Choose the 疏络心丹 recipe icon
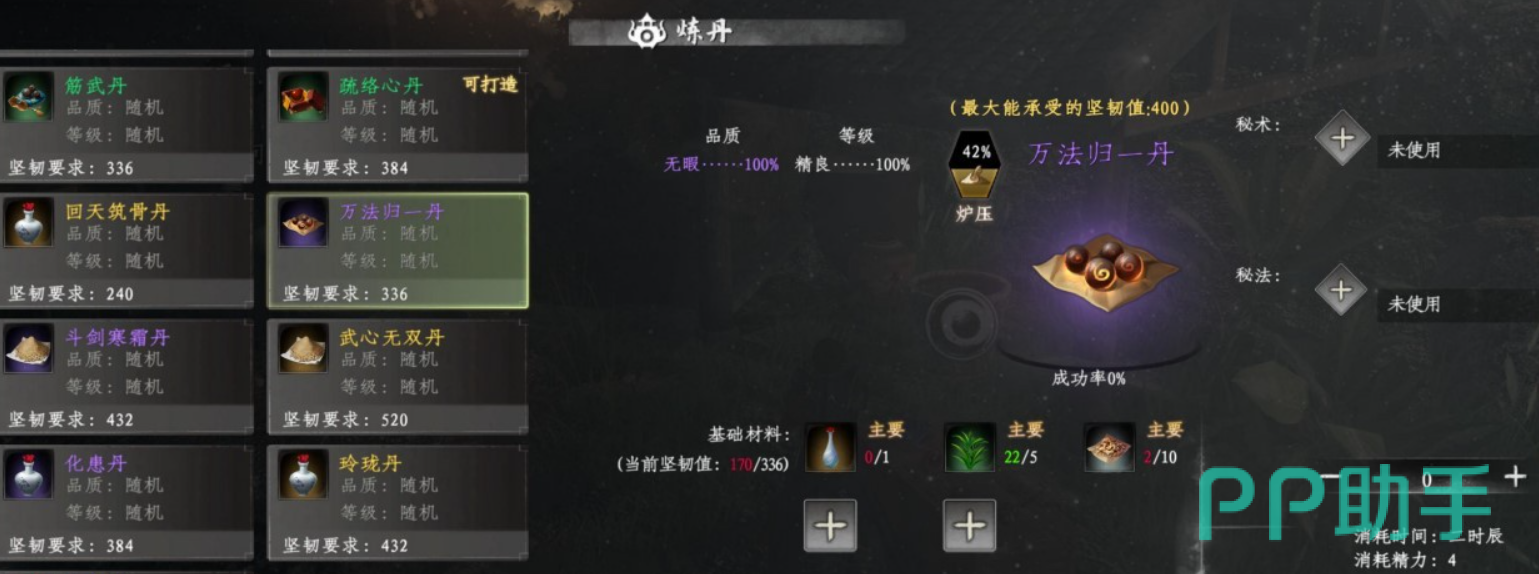 (303, 97)
